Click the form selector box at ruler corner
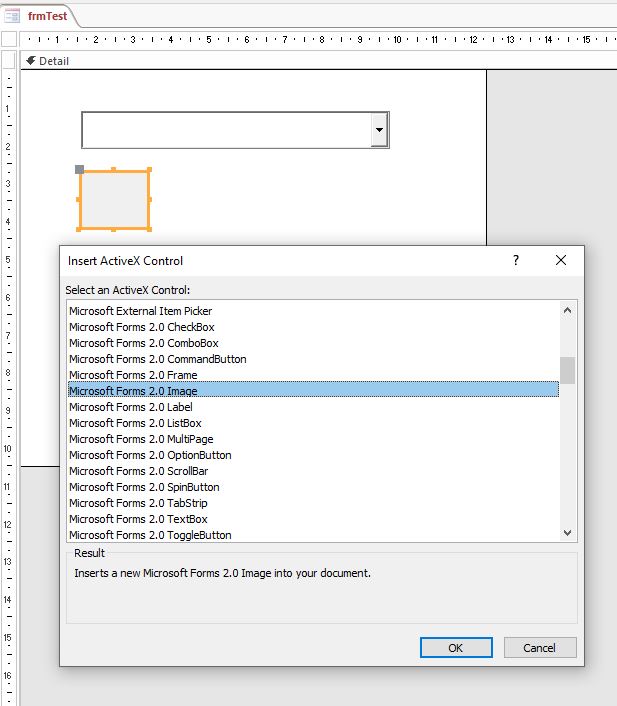This screenshot has height=706, width=617. (9, 39)
